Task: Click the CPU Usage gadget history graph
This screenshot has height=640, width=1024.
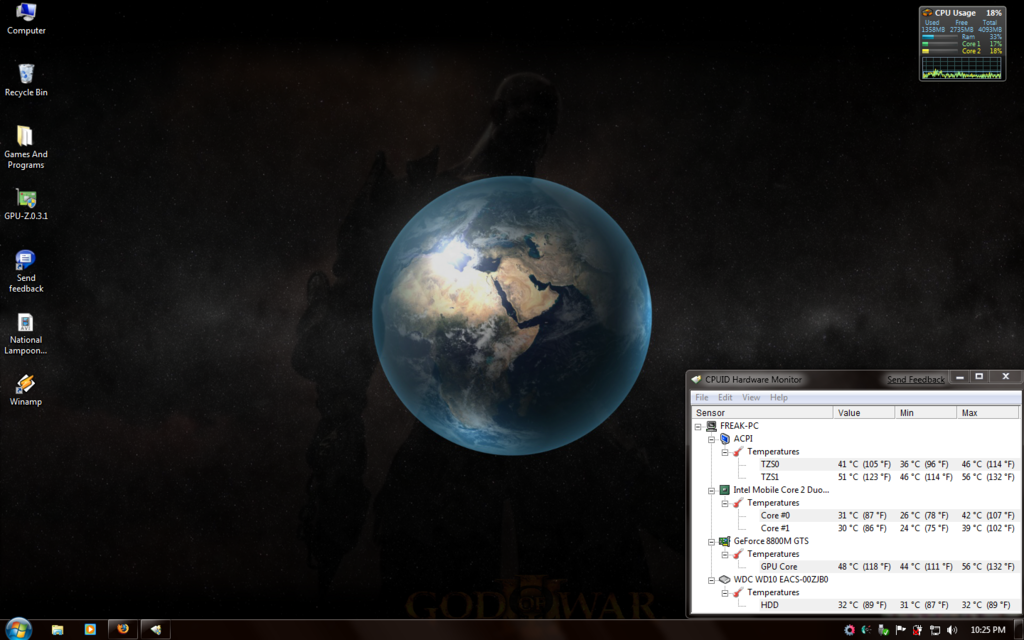Action: click(961, 68)
